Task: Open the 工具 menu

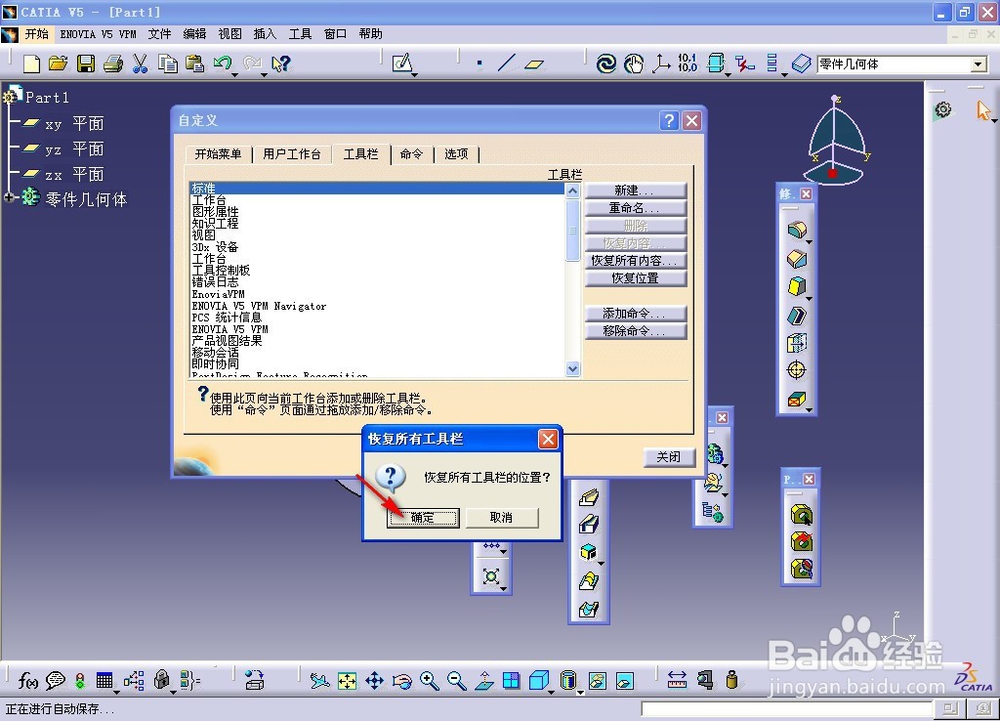Action: coord(300,34)
